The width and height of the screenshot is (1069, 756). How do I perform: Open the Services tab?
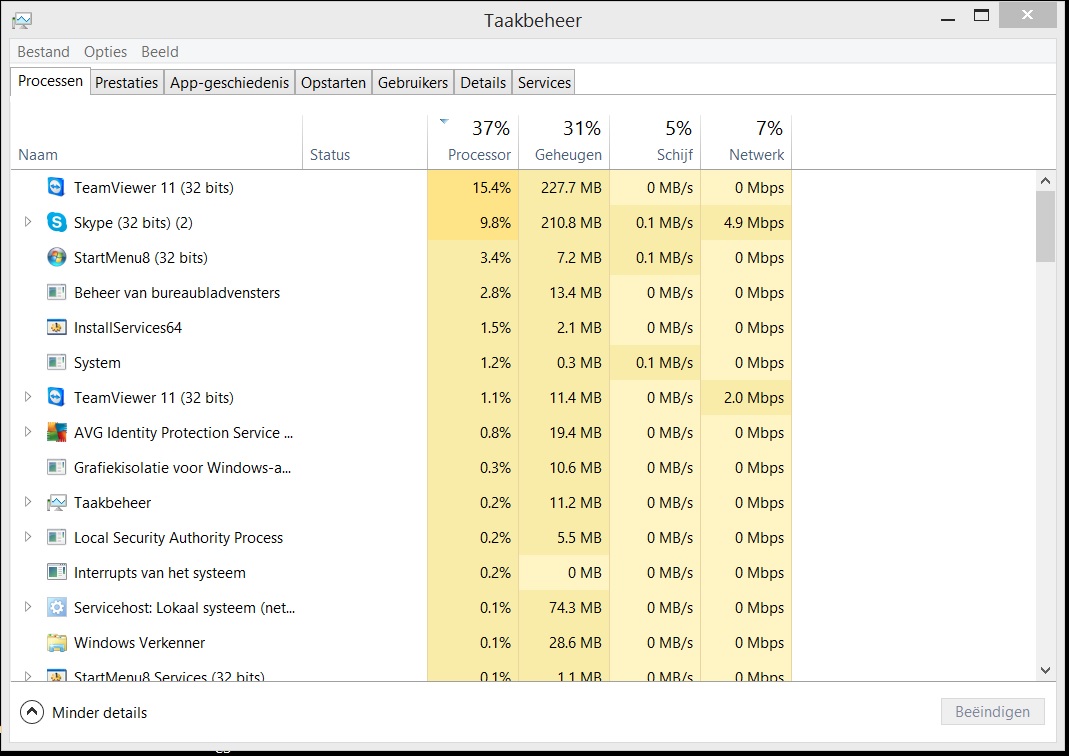[544, 82]
